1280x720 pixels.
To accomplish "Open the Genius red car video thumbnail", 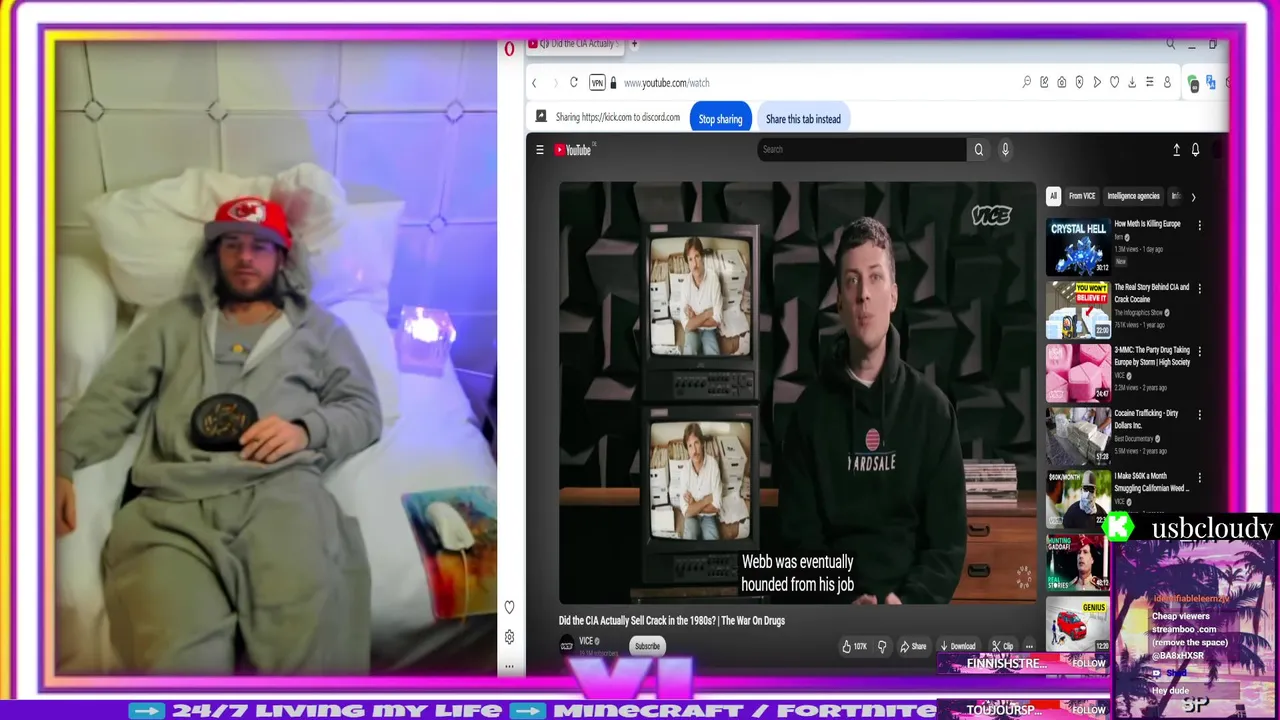I will coord(1077,625).
